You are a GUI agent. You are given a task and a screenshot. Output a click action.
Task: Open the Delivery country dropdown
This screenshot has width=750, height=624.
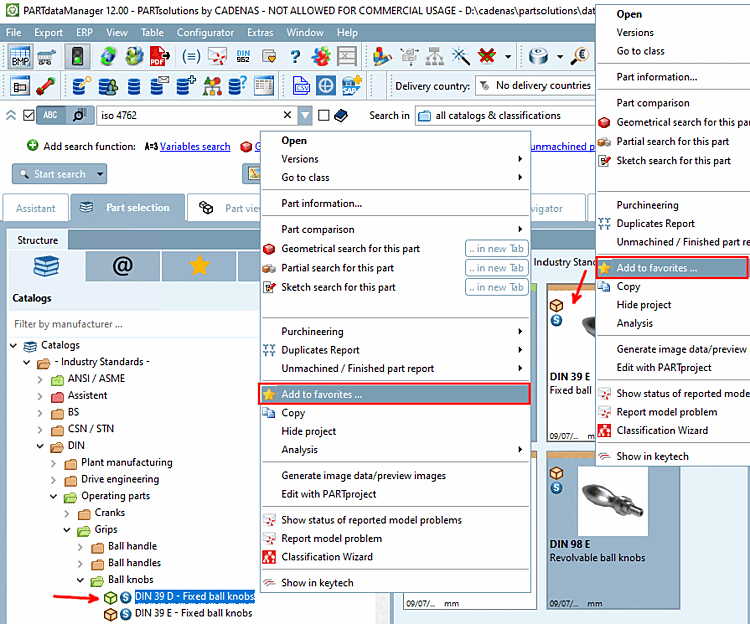tap(536, 86)
